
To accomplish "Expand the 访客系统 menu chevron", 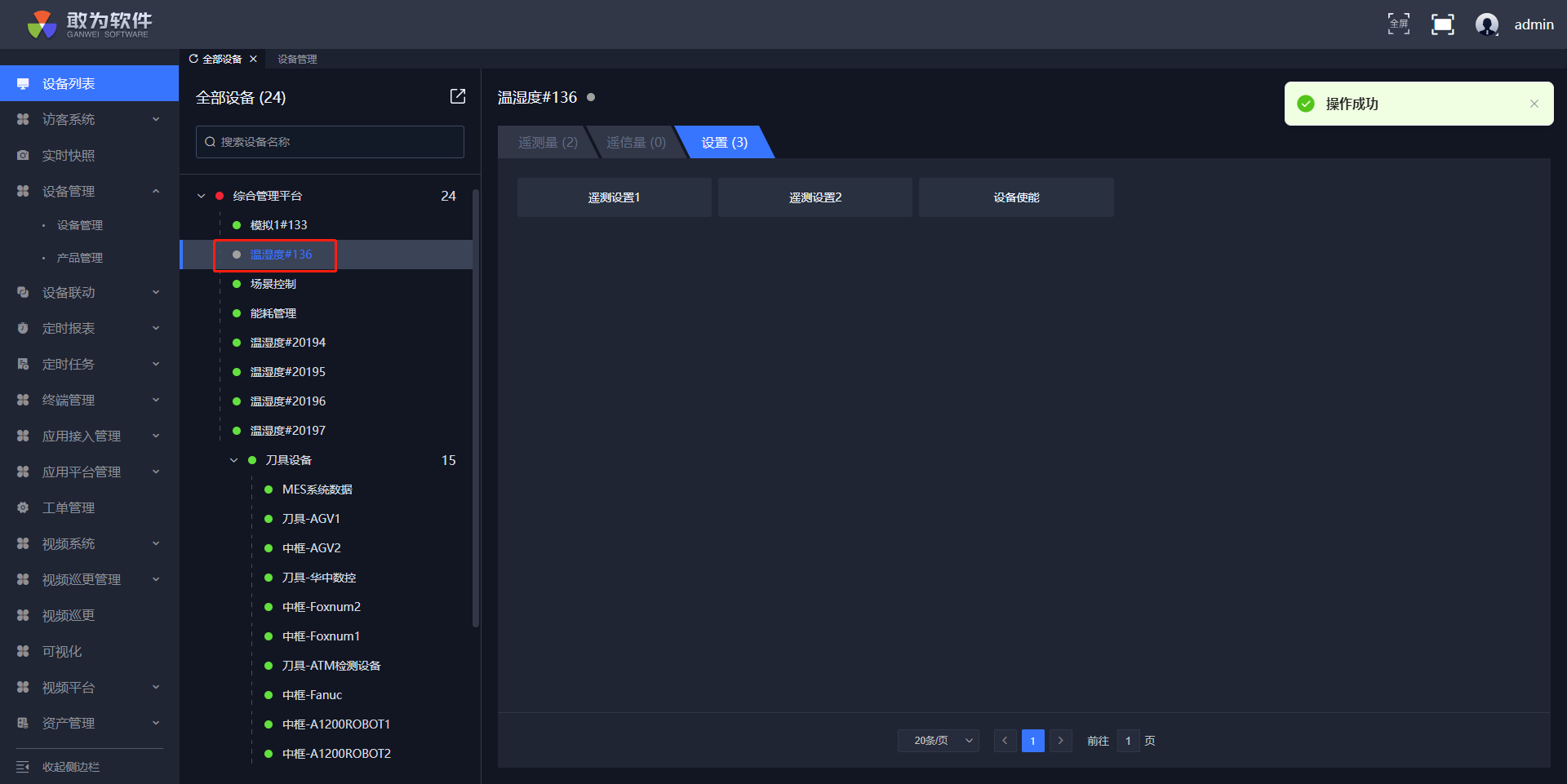I will [x=156, y=119].
